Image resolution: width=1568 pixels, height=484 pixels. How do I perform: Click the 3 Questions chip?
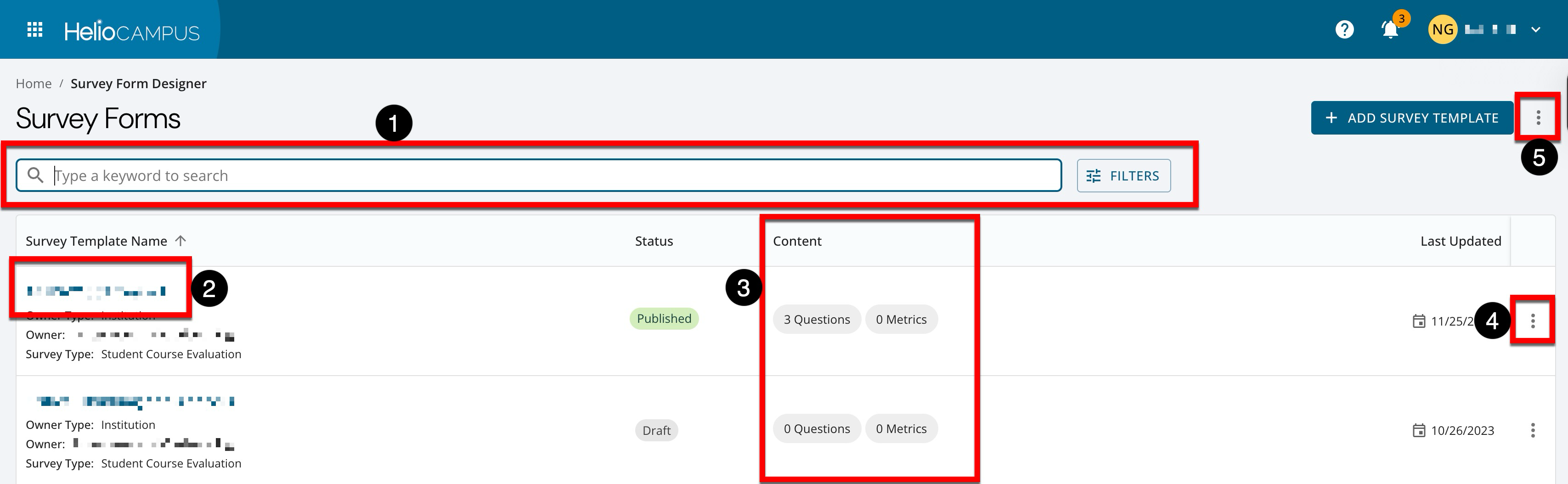(x=816, y=319)
